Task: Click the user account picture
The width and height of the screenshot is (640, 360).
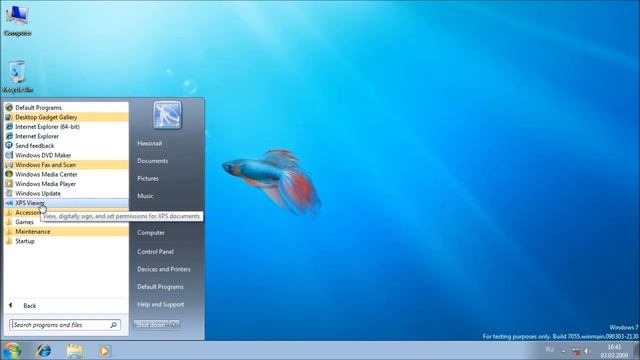Action: click(x=168, y=115)
